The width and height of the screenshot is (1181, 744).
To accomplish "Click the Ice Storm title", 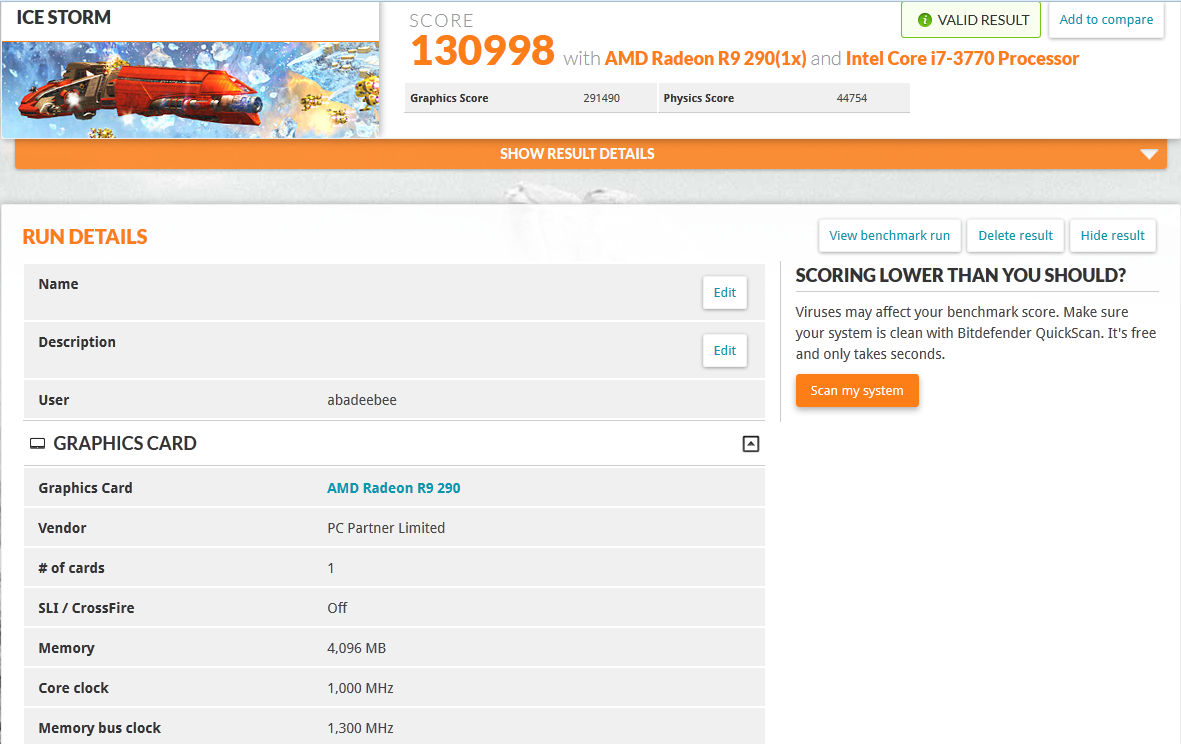I will (x=63, y=17).
